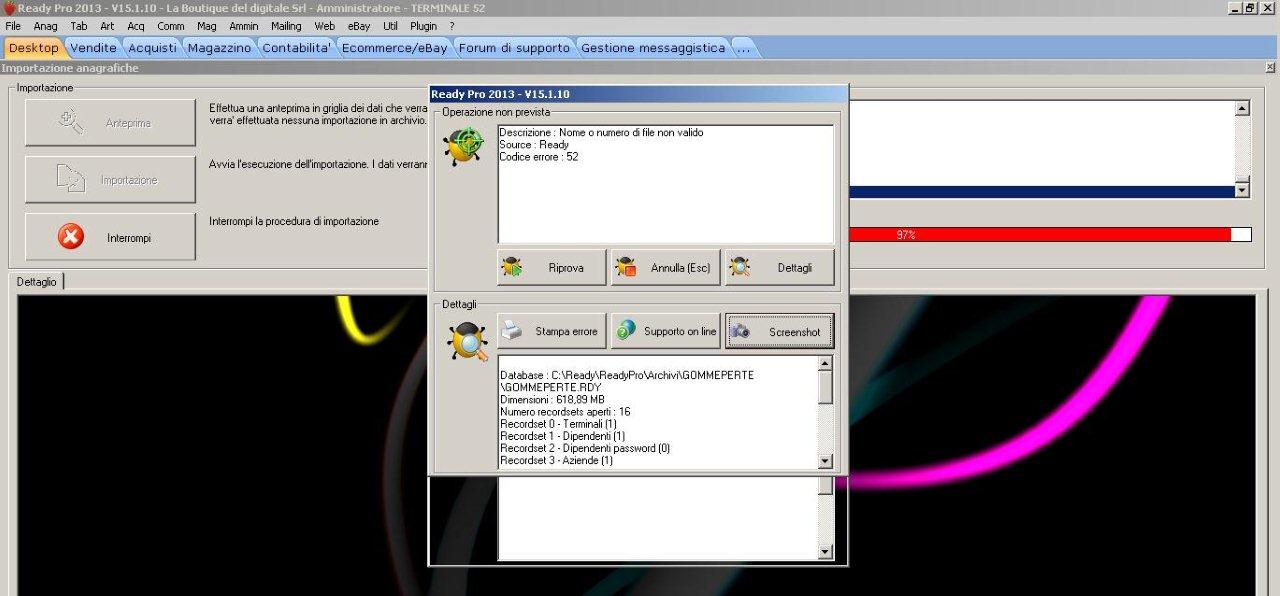Open error details with the Dettagli button
Screen dimensions: 1280x596
point(779,267)
